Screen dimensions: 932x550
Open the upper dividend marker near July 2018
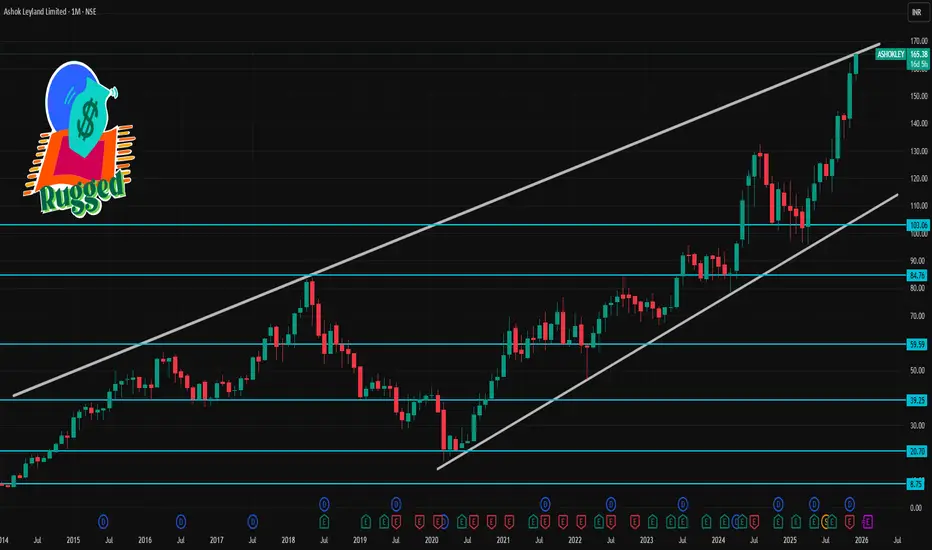tap(324, 504)
